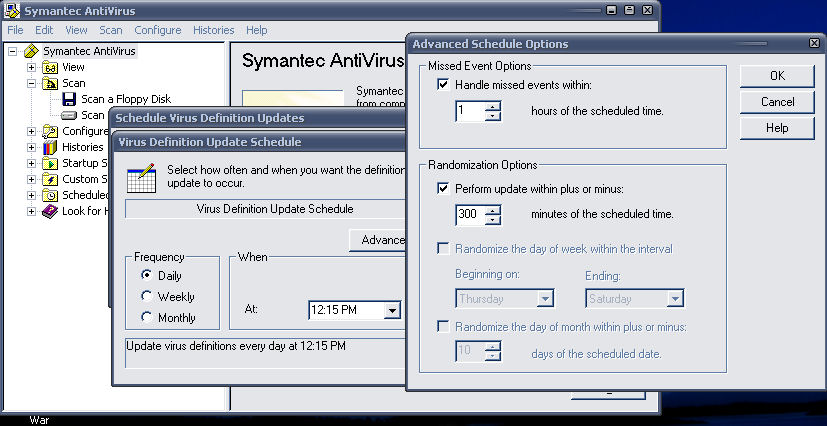
Task: Click the Custom Scans lightning folder icon
Action: pyautogui.click(x=50, y=179)
